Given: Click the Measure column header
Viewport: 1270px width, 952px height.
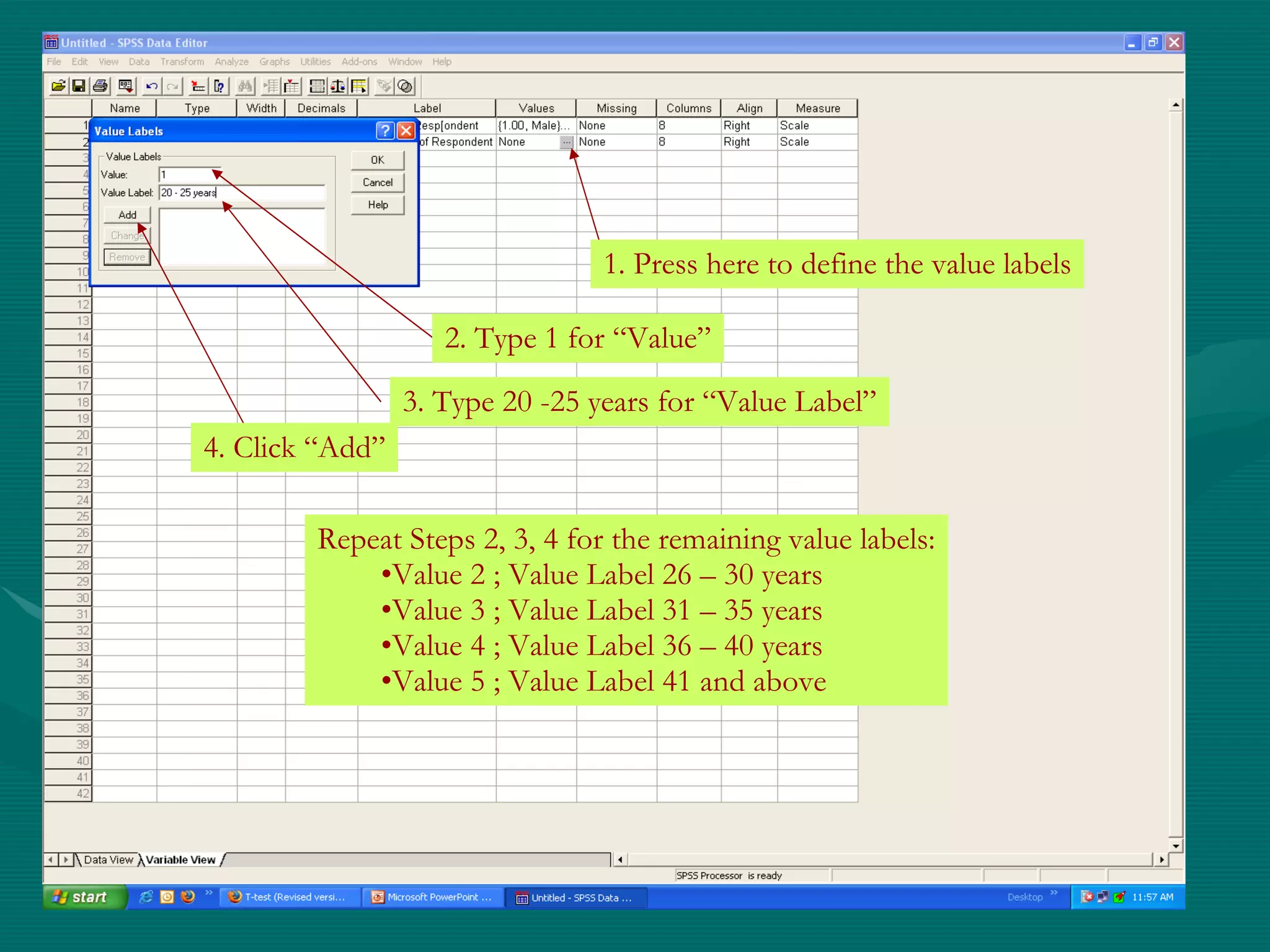Looking at the screenshot, I should [x=817, y=108].
